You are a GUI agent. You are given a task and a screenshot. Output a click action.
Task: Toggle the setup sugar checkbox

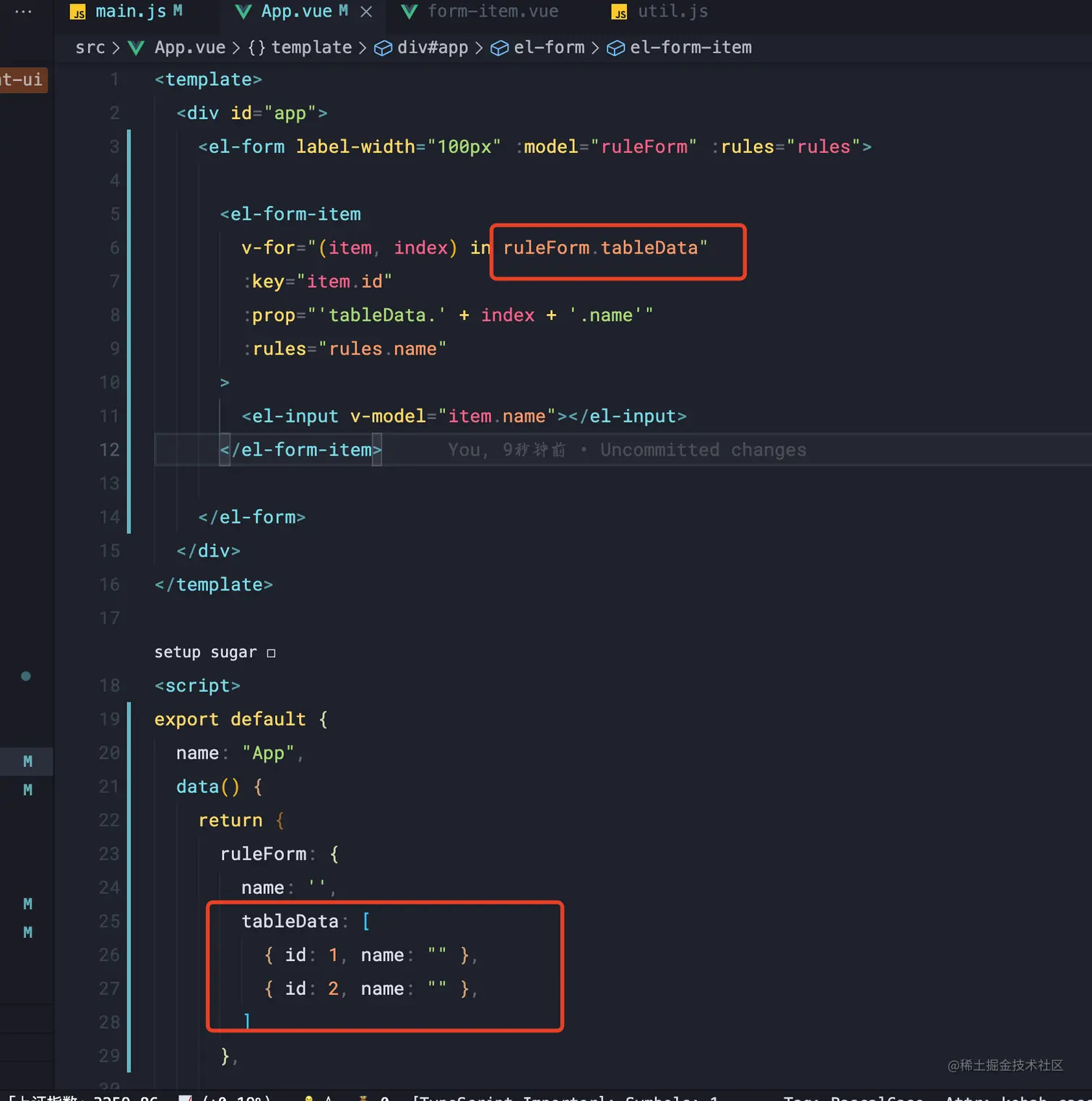[271, 653]
